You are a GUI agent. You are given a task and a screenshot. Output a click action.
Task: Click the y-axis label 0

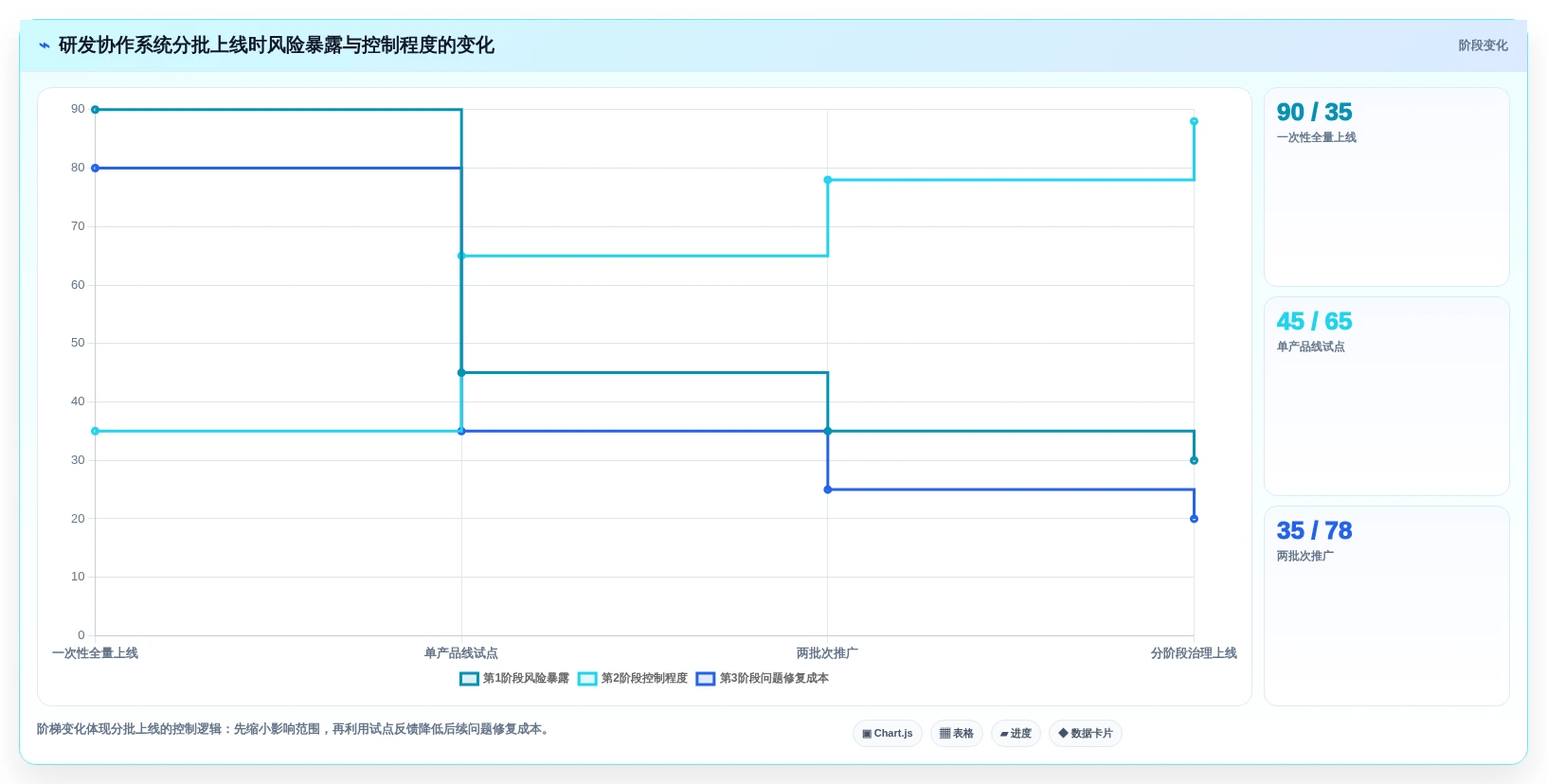81,635
